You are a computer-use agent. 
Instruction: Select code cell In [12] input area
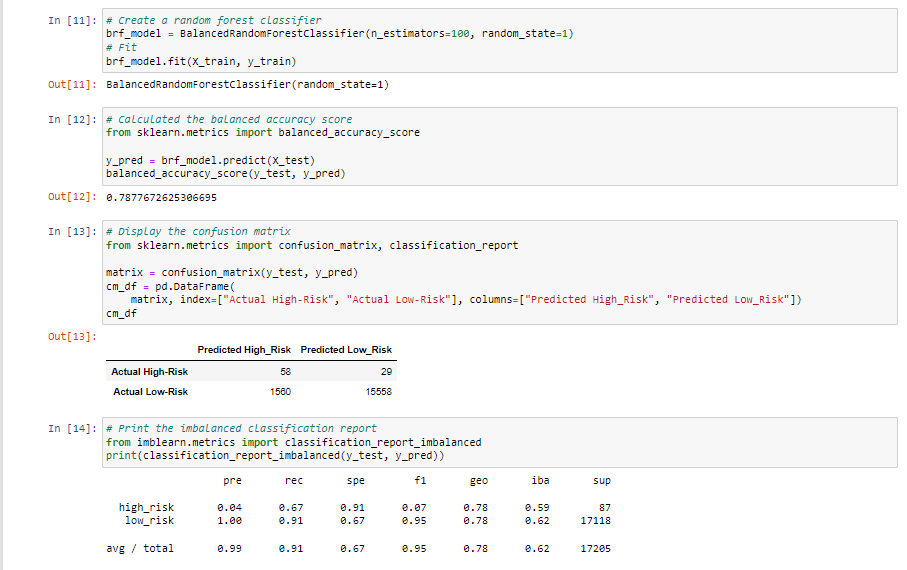(x=500, y=146)
